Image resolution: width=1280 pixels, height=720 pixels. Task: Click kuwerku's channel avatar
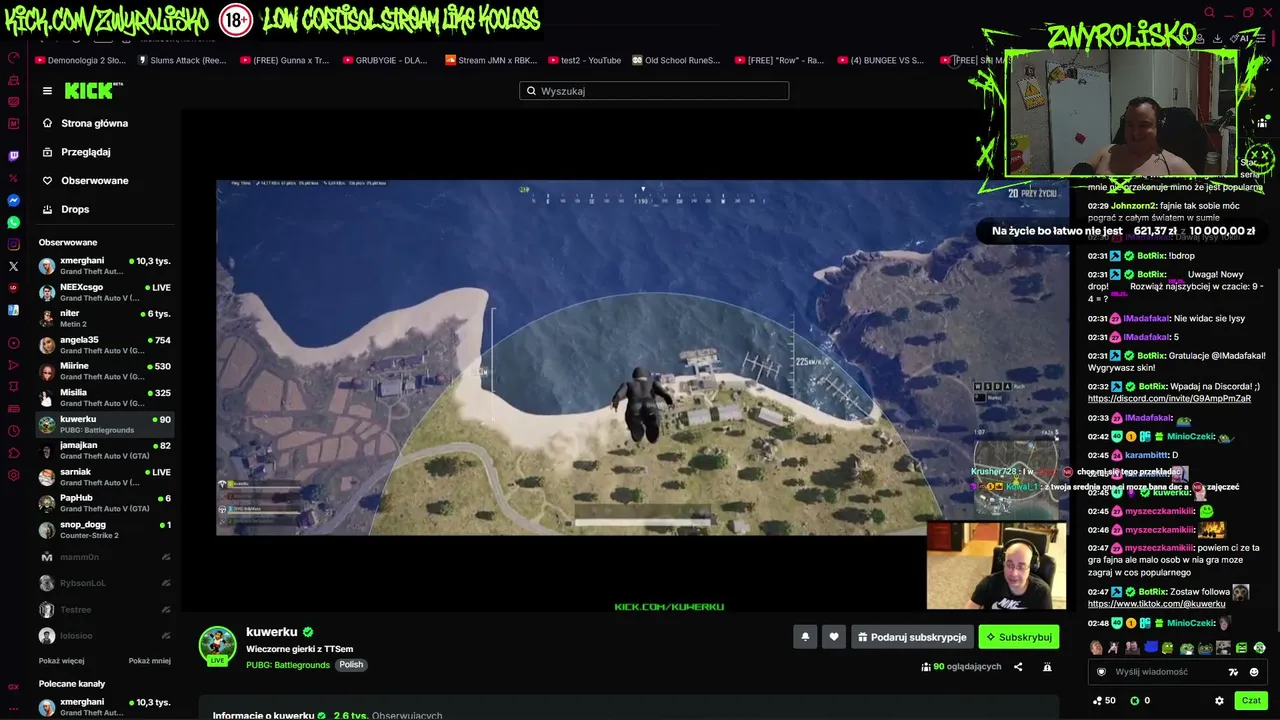(217, 645)
